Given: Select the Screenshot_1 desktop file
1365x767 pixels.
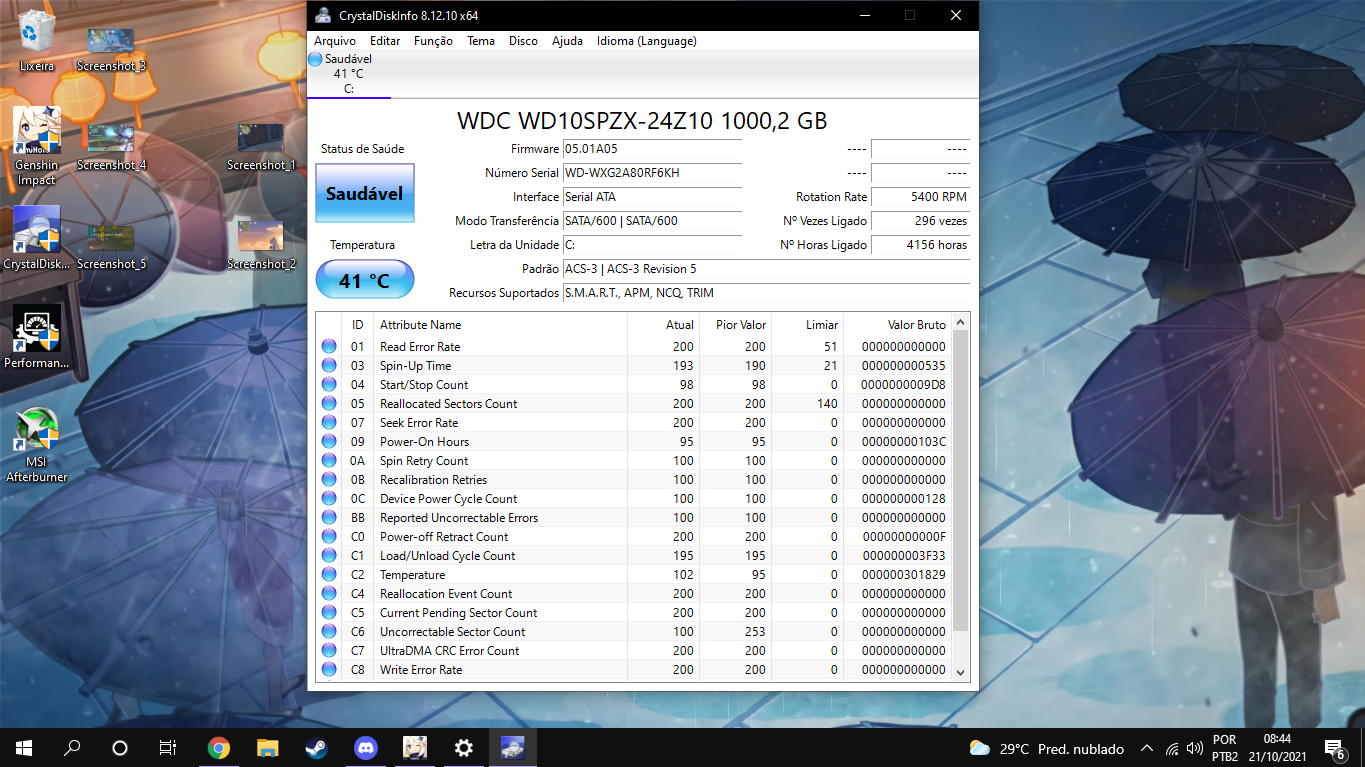Looking at the screenshot, I should pos(261,147).
